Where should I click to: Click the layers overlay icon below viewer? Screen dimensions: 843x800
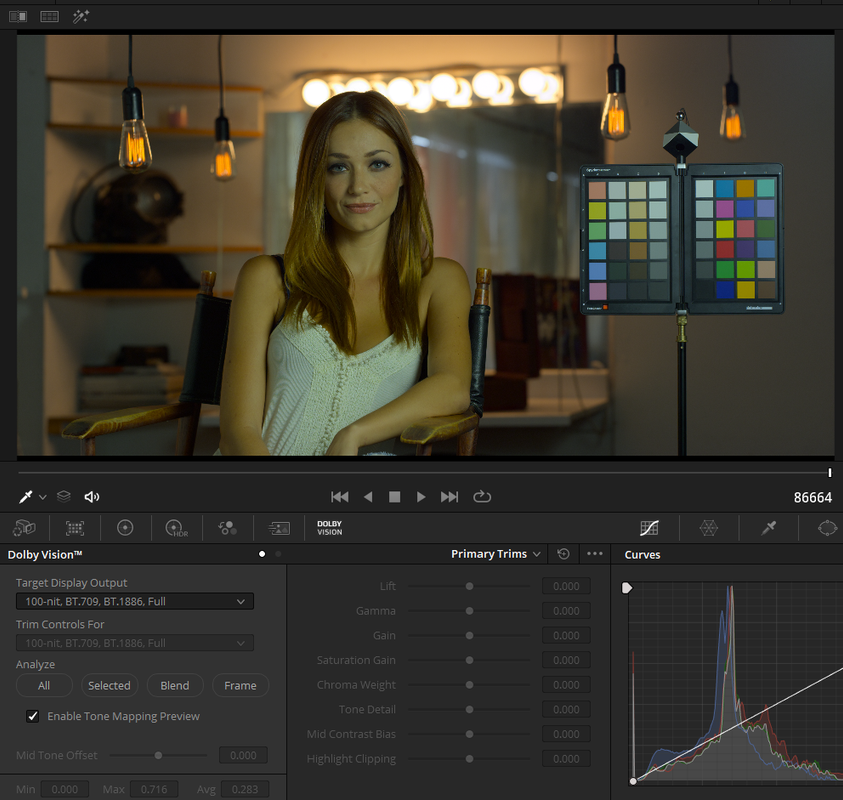tap(63, 496)
